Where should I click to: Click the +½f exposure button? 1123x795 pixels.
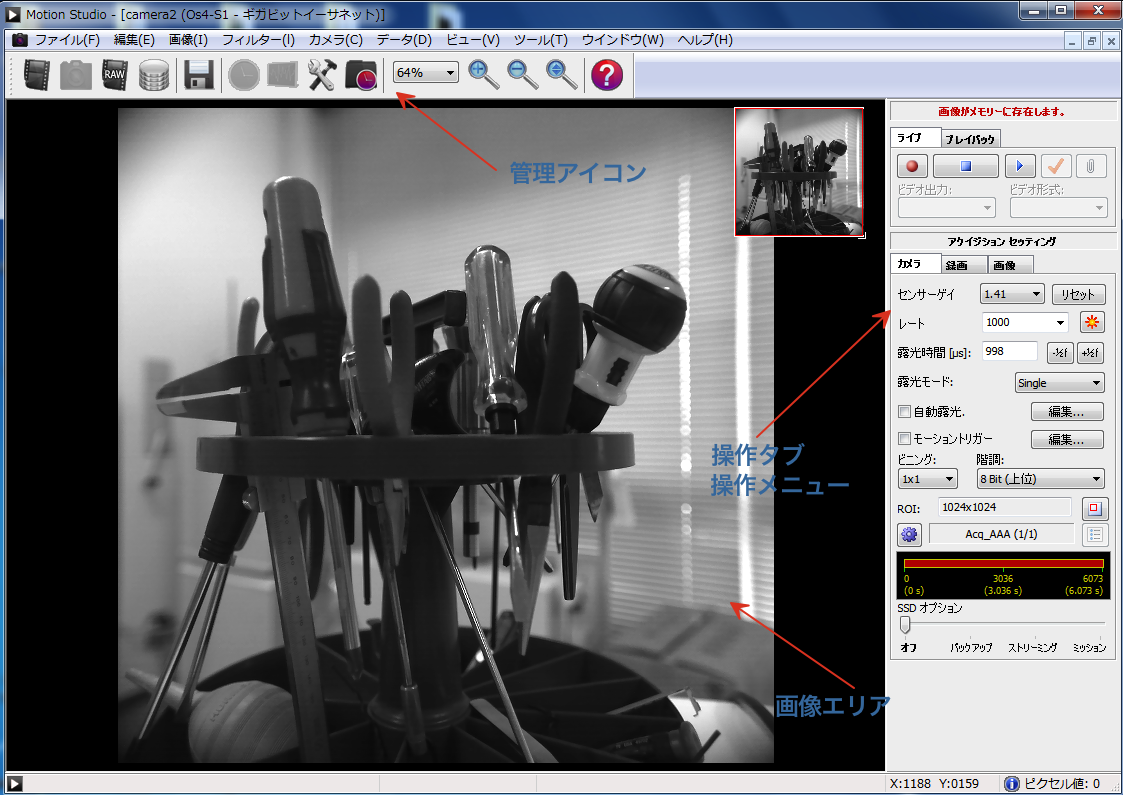click(1091, 352)
